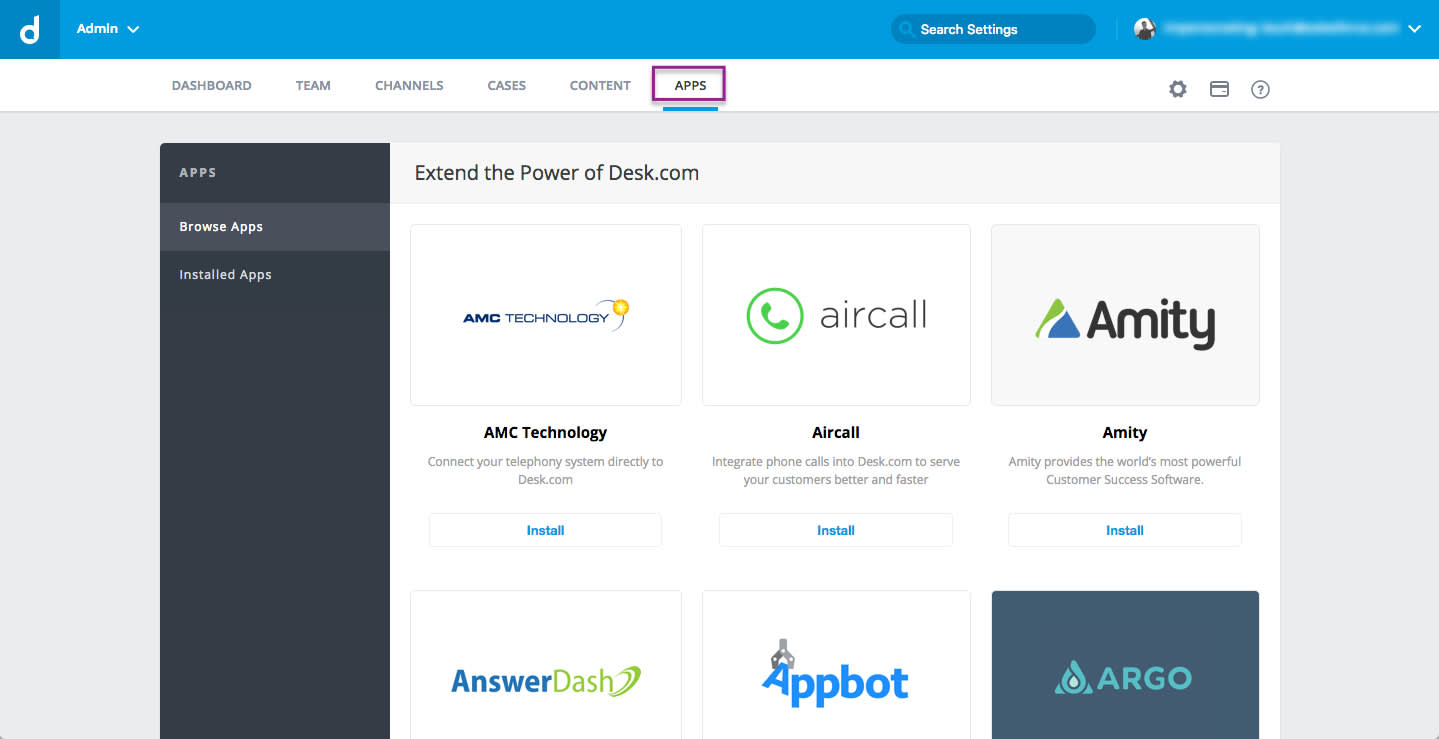Viewport: 1439px width, 739px height.
Task: Click the search magnifier icon
Action: point(907,29)
